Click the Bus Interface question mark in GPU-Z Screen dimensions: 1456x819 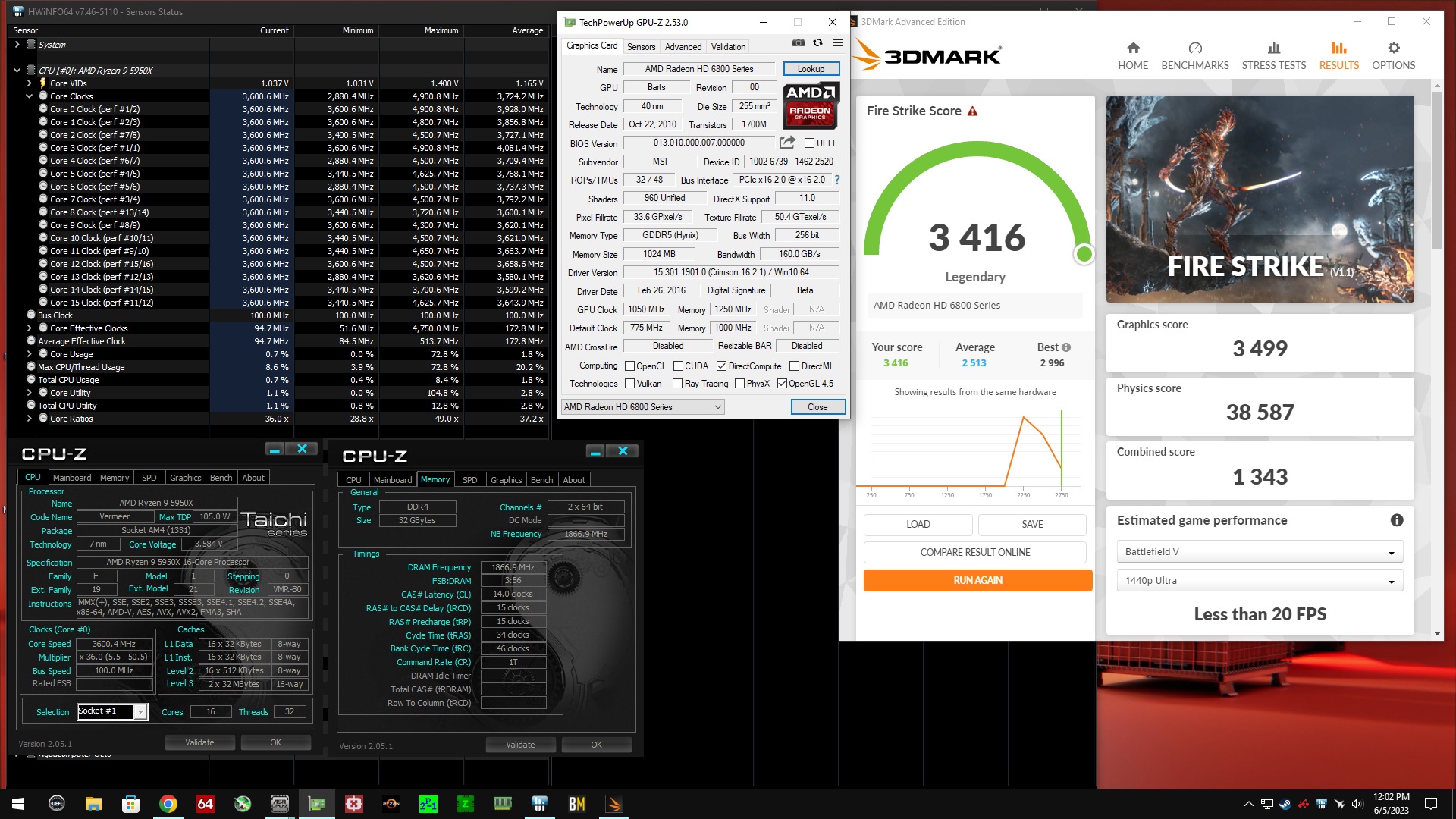(837, 180)
